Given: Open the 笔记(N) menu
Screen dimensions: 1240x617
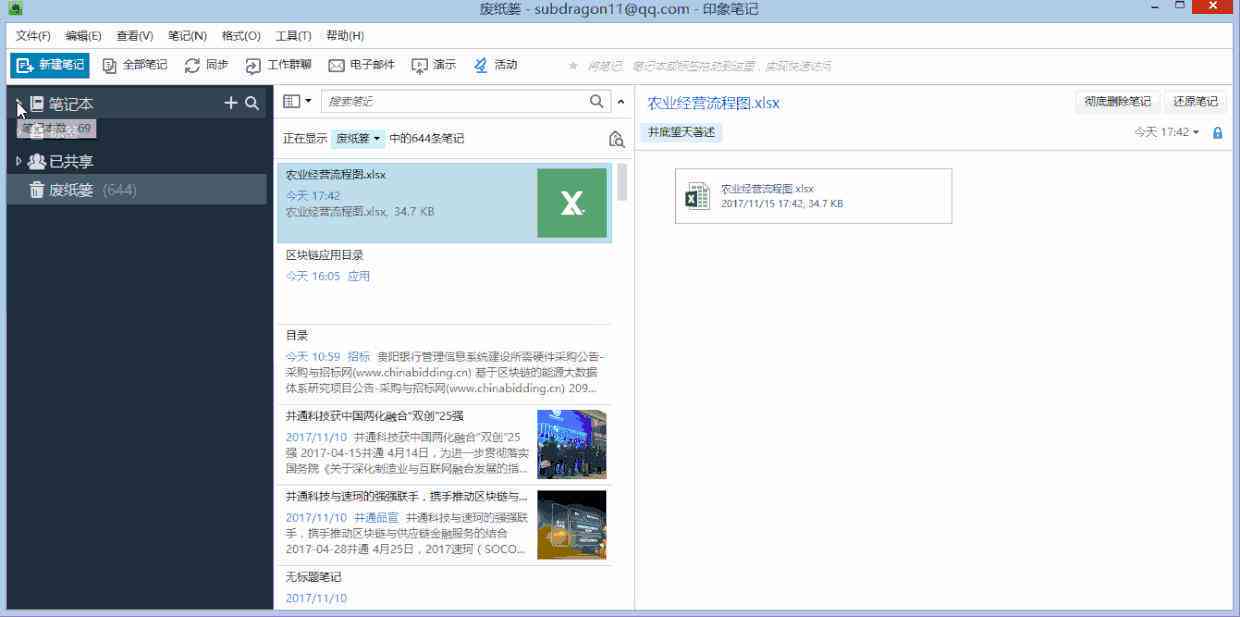Looking at the screenshot, I should (x=187, y=36).
